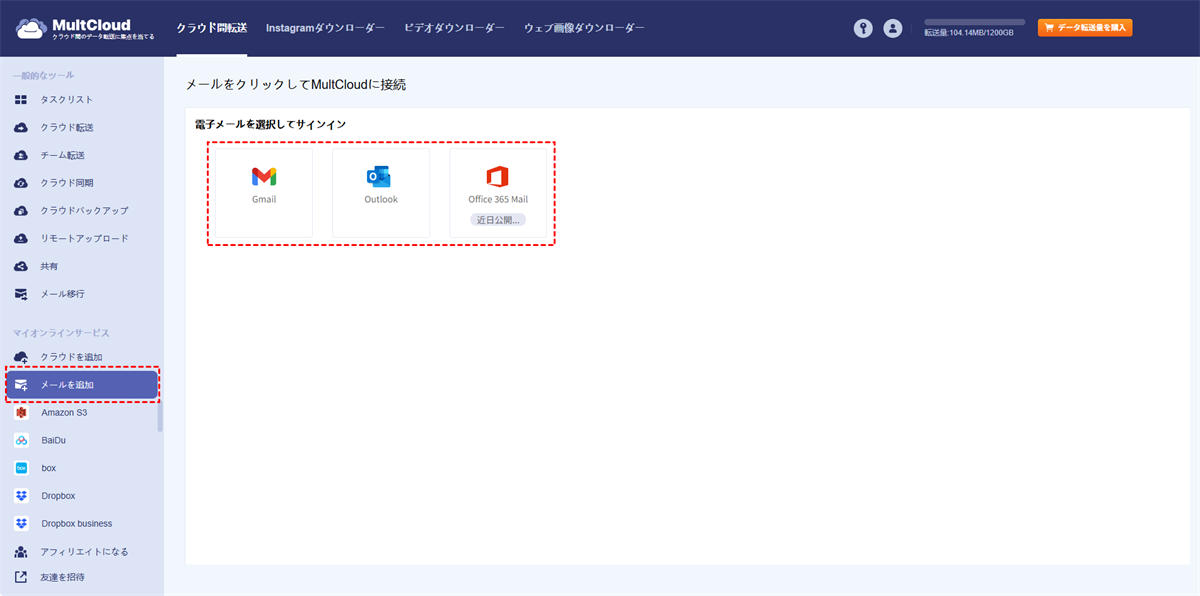Image resolution: width=1200 pixels, height=596 pixels.
Task: Select the Gmail card label
Action: pos(264,199)
